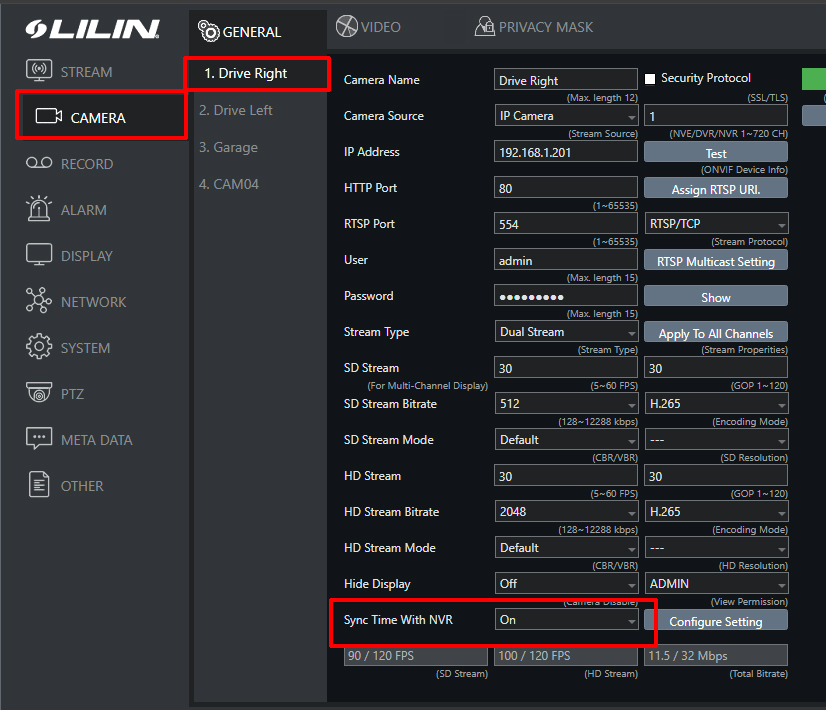Image resolution: width=826 pixels, height=710 pixels.
Task: Open the Hide Display dropdown
Action: [566, 584]
